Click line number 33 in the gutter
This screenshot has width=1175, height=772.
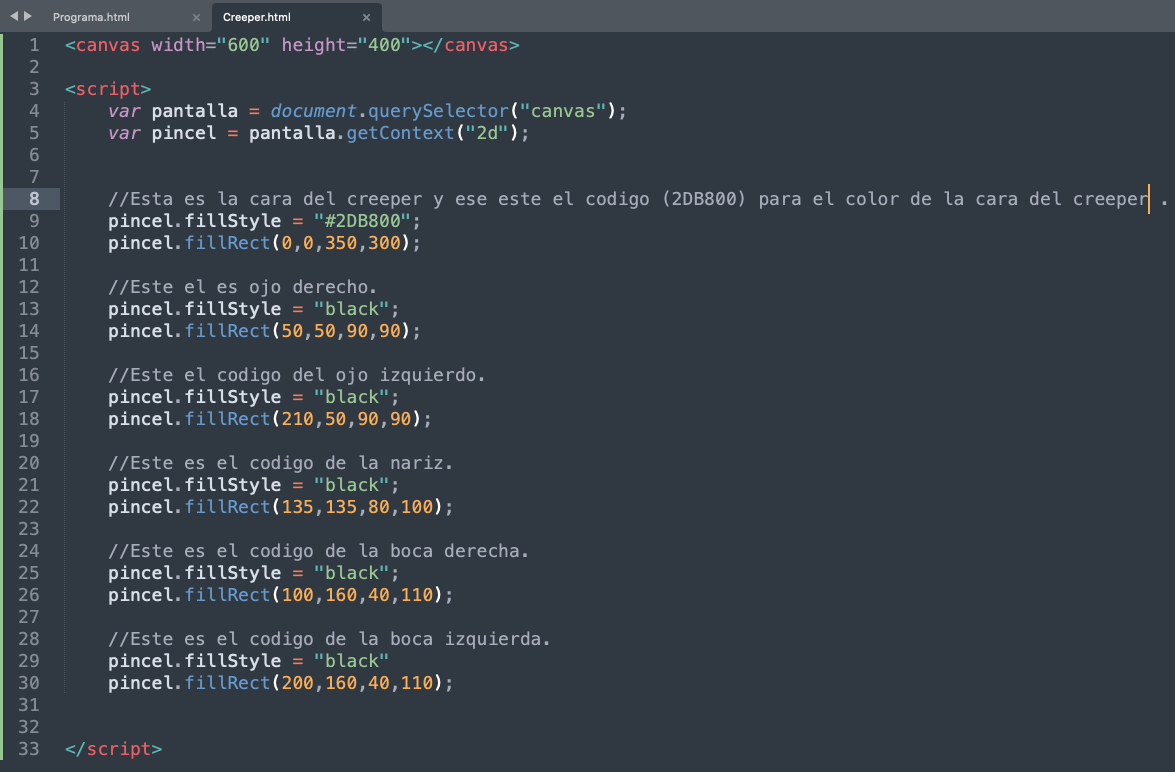point(28,749)
